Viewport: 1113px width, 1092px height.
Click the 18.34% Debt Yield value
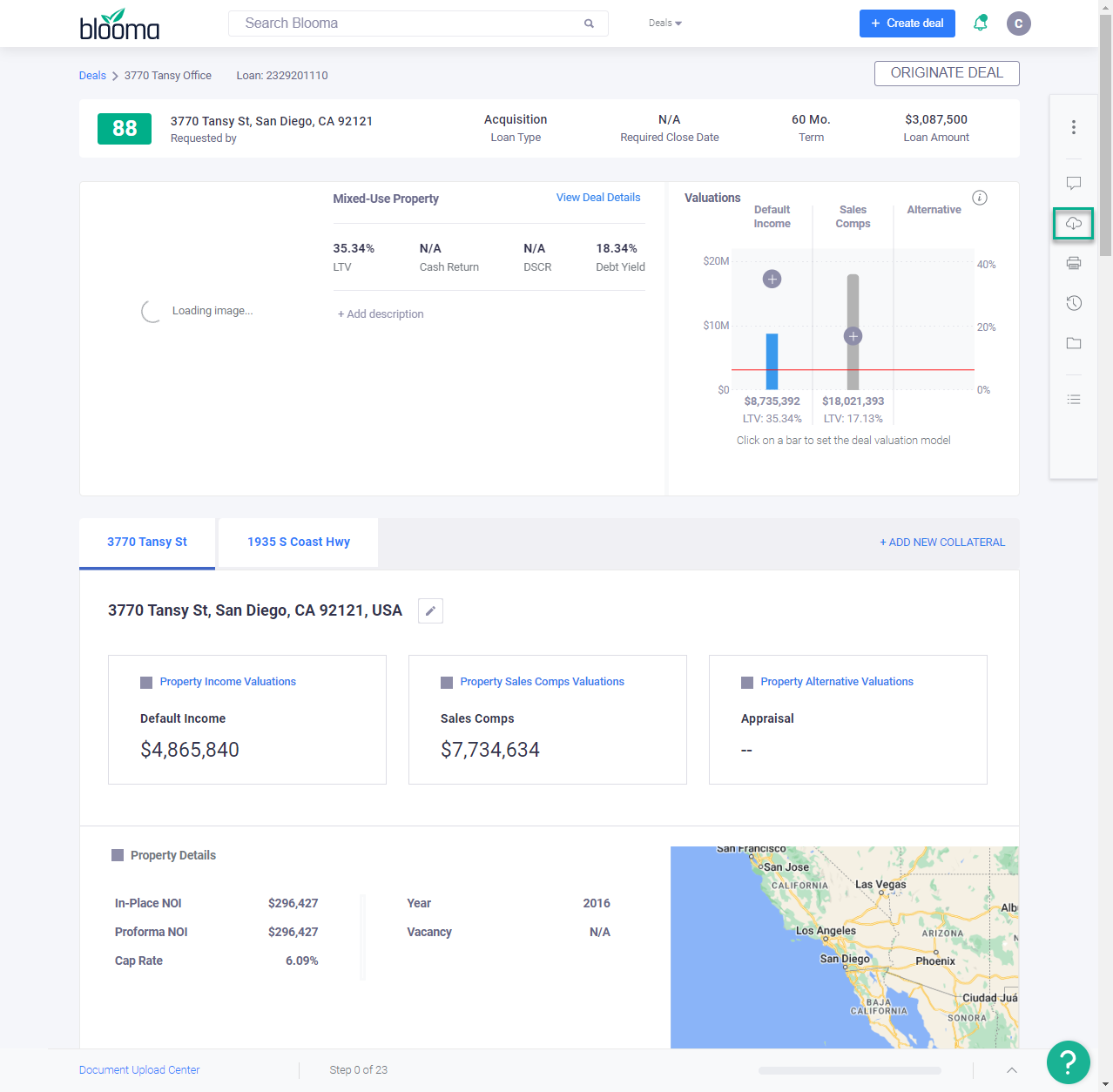tap(617, 248)
